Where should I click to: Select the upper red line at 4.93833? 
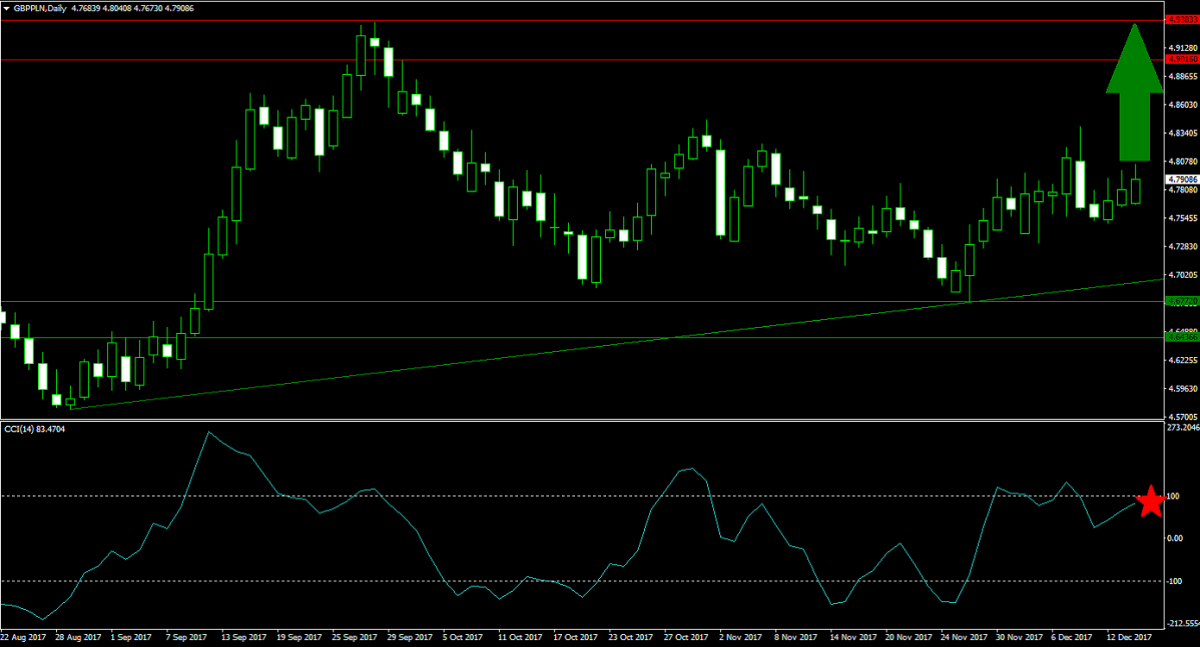coord(600,17)
